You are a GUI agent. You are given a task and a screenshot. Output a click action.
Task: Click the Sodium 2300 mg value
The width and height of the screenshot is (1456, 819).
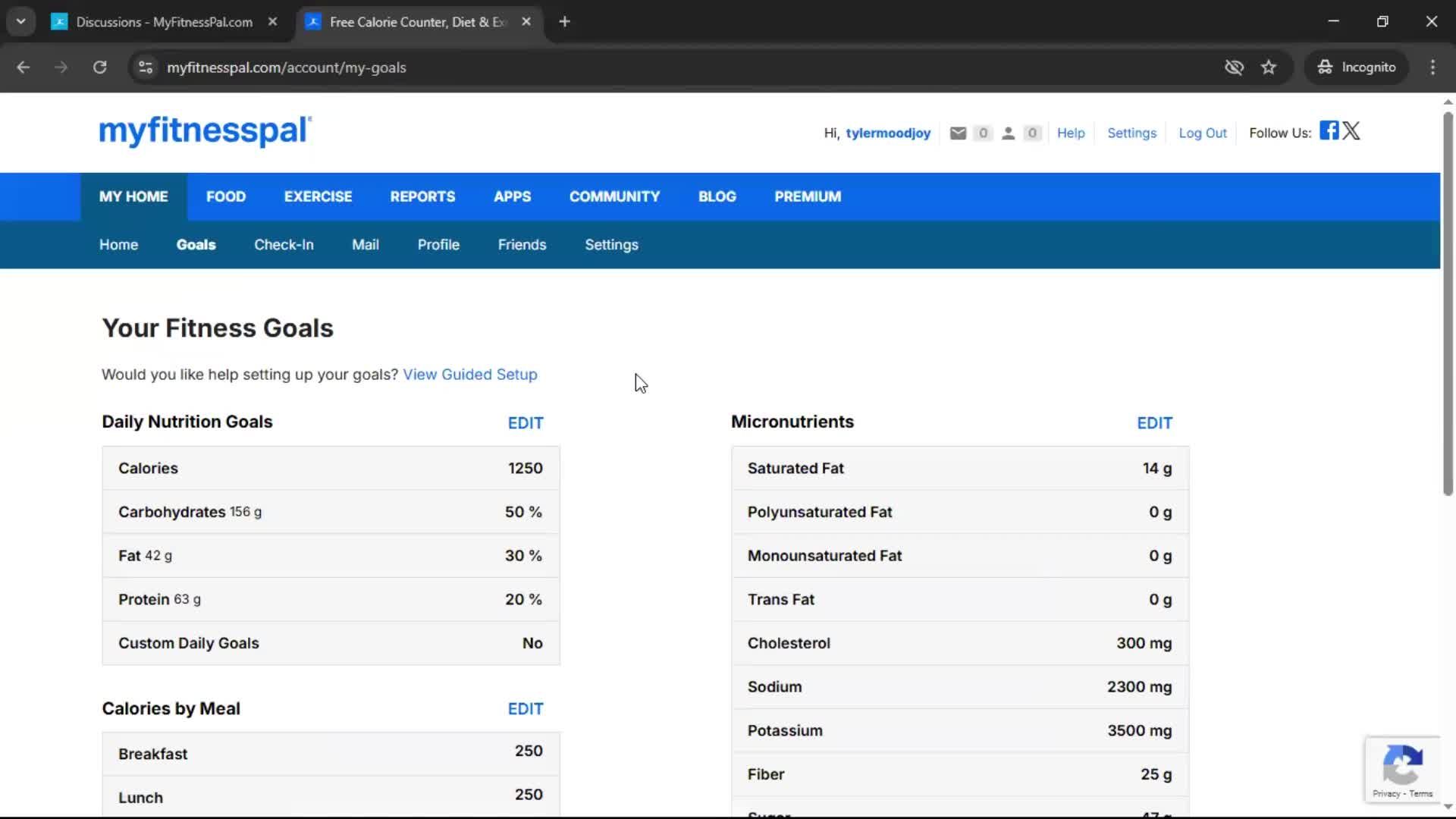(x=1139, y=687)
